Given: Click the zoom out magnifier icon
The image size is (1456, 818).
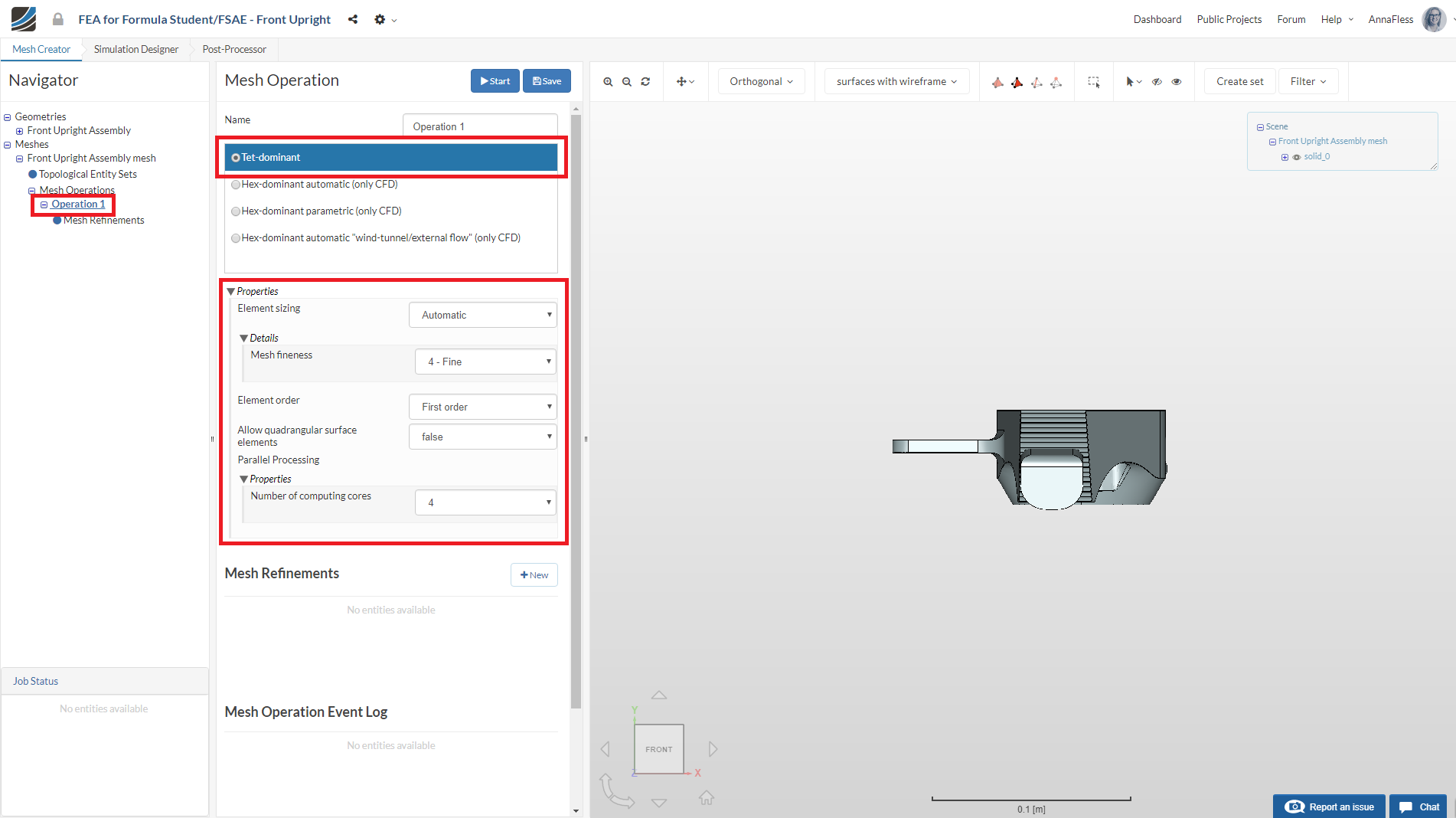Looking at the screenshot, I should pyautogui.click(x=627, y=82).
